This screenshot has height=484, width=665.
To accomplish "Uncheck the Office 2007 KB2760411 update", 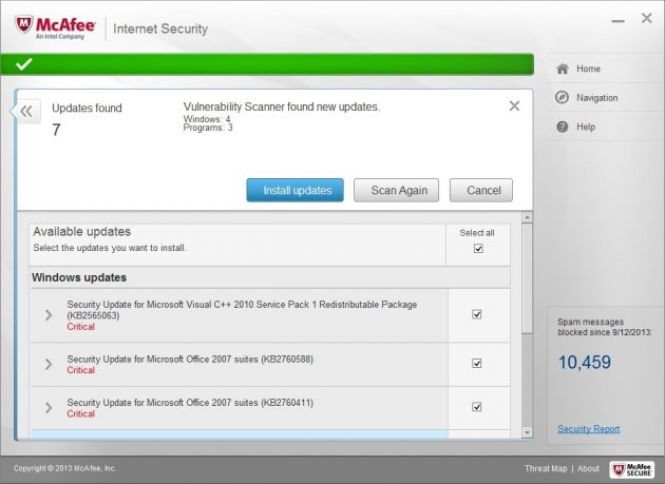I will [477, 407].
